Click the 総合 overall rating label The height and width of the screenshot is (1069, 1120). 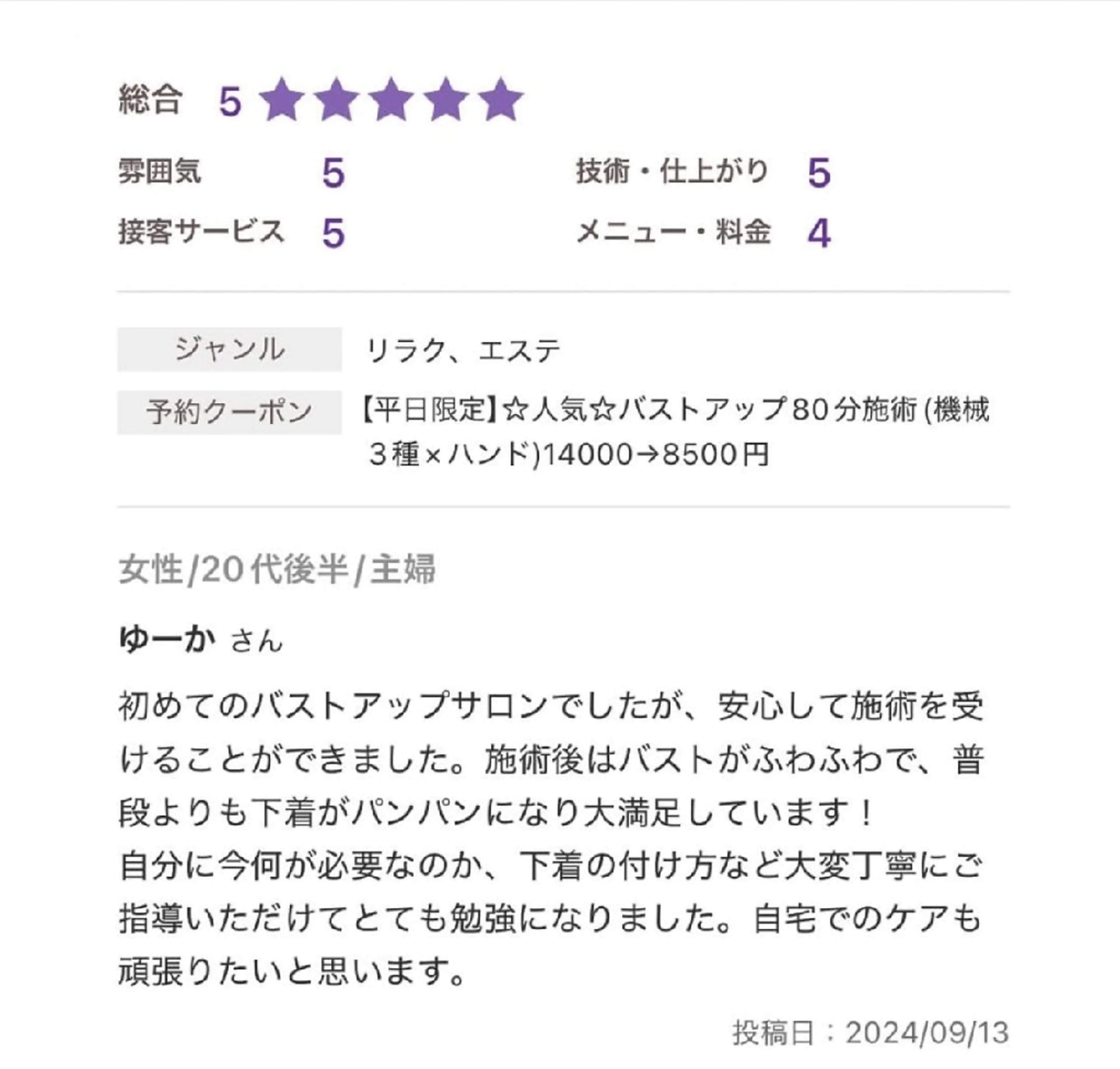click(150, 100)
